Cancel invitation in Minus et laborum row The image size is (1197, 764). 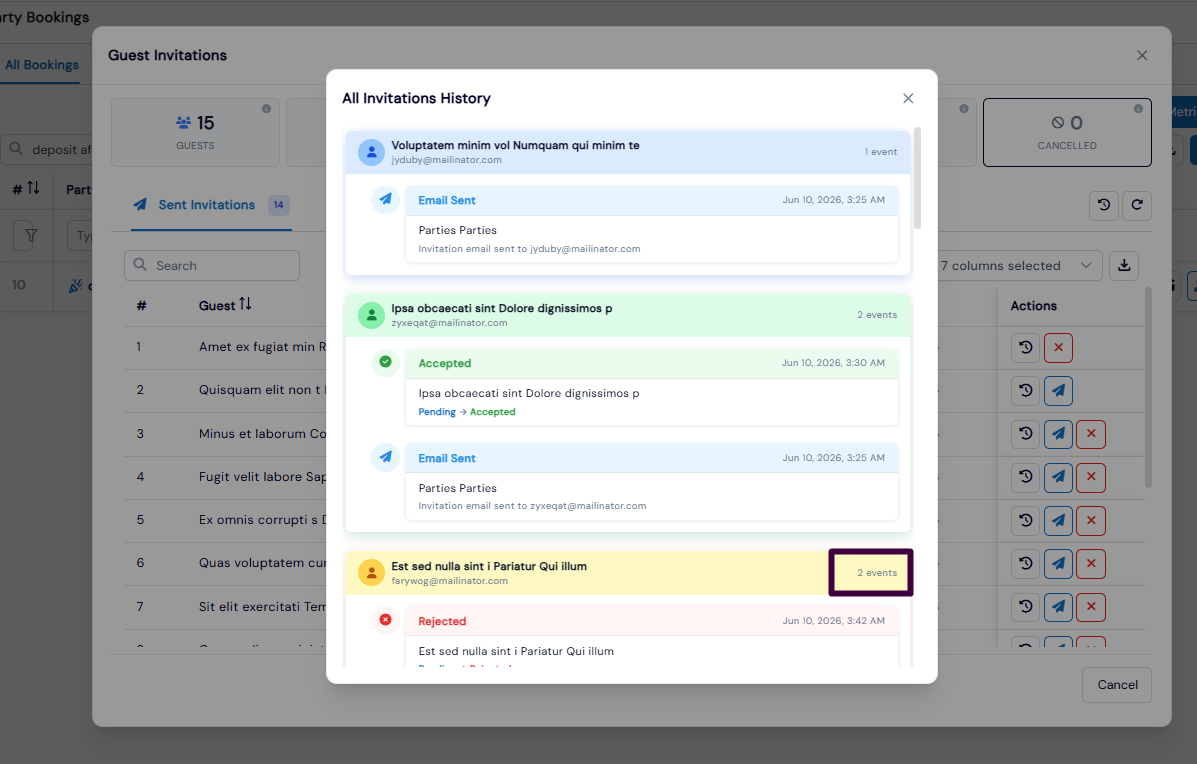tap(1091, 434)
